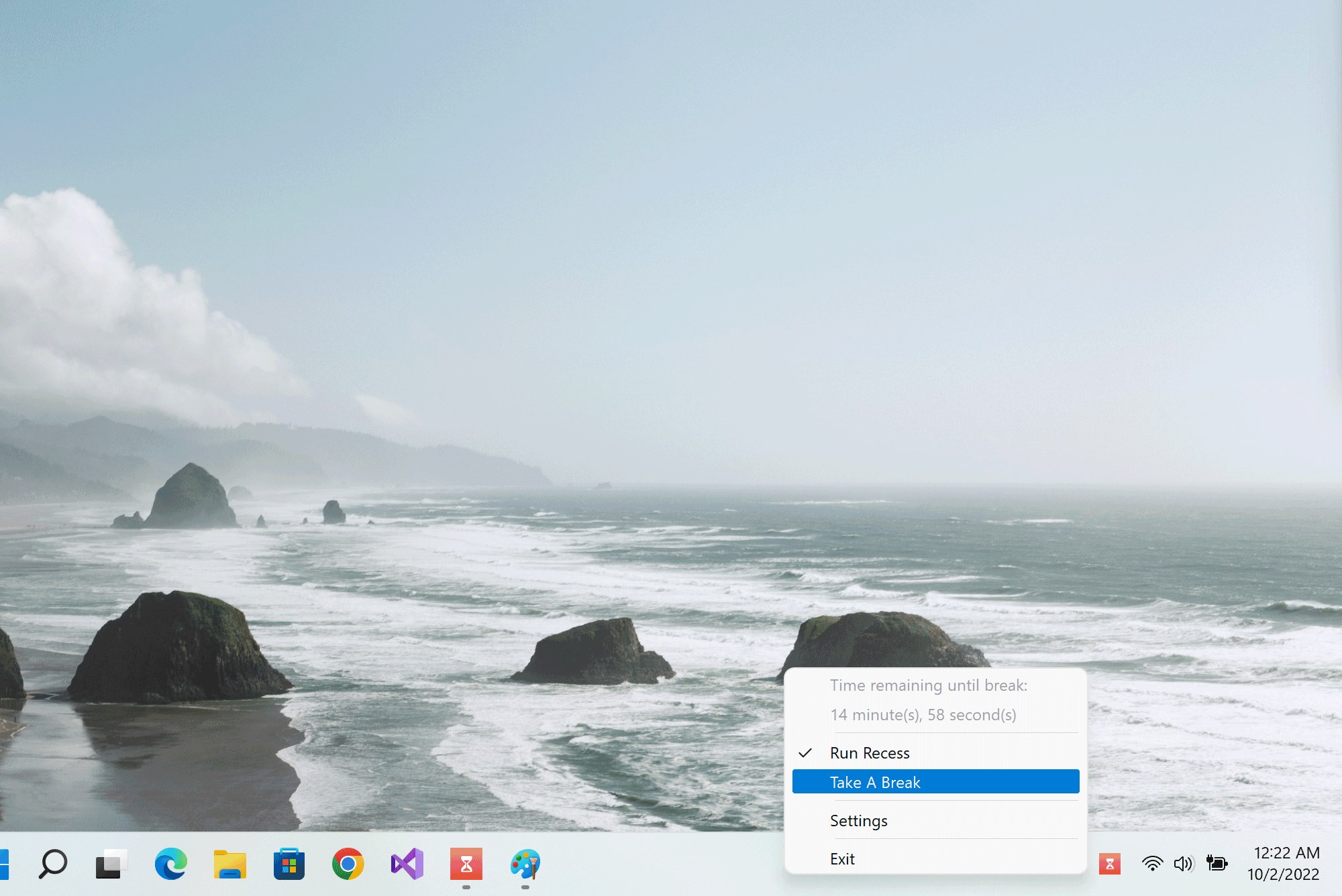Launch Google Chrome from taskbar

pyautogui.click(x=348, y=864)
